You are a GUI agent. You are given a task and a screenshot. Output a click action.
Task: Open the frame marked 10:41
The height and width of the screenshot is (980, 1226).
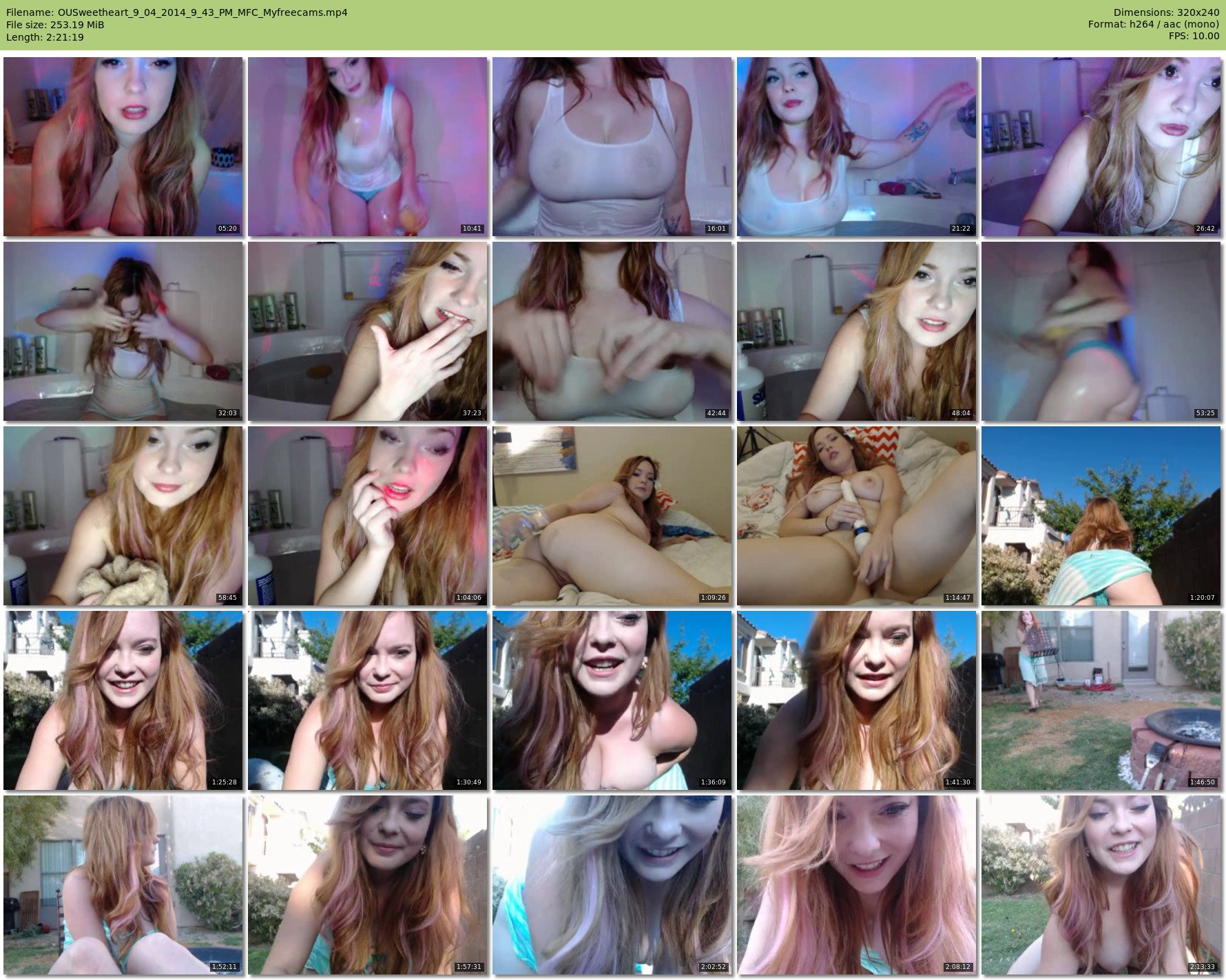(367, 147)
